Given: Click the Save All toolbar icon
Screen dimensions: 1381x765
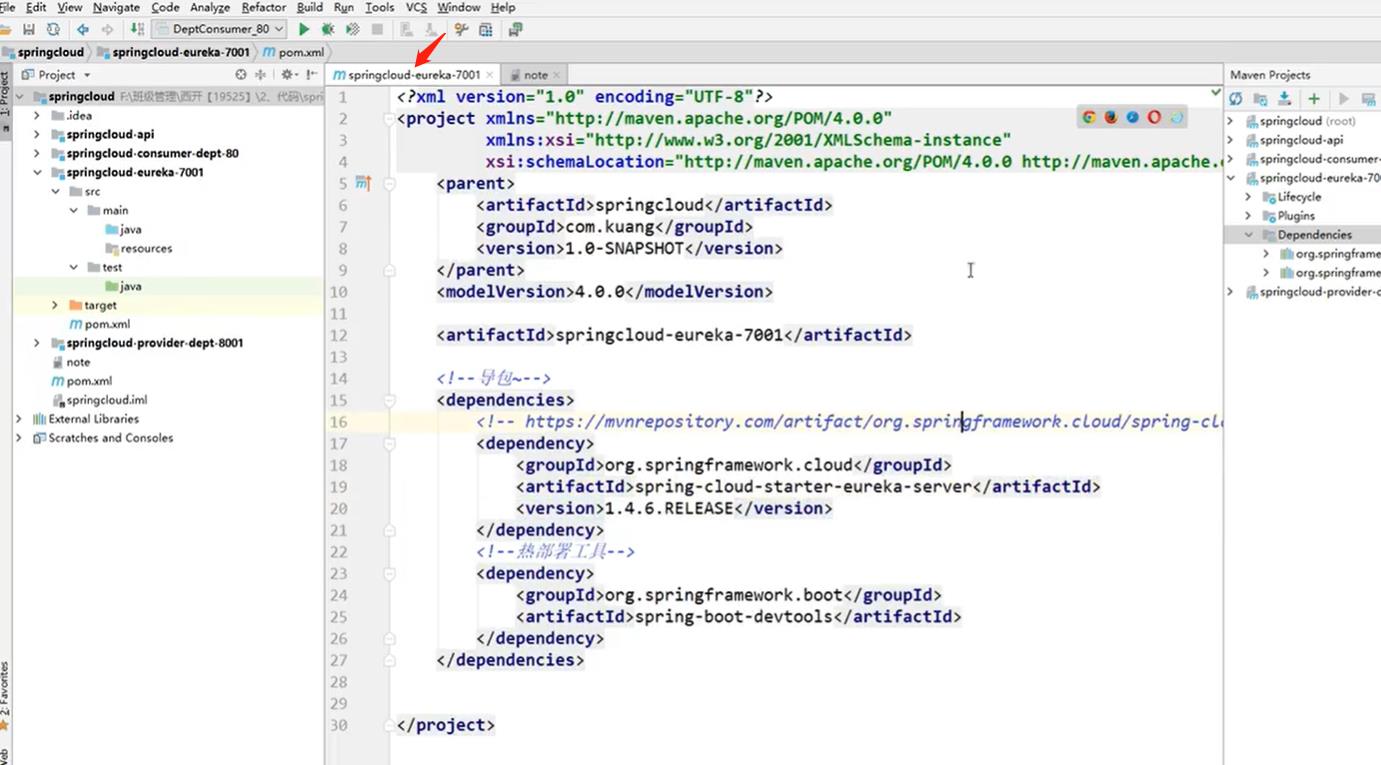Looking at the screenshot, I should click(x=28, y=30).
